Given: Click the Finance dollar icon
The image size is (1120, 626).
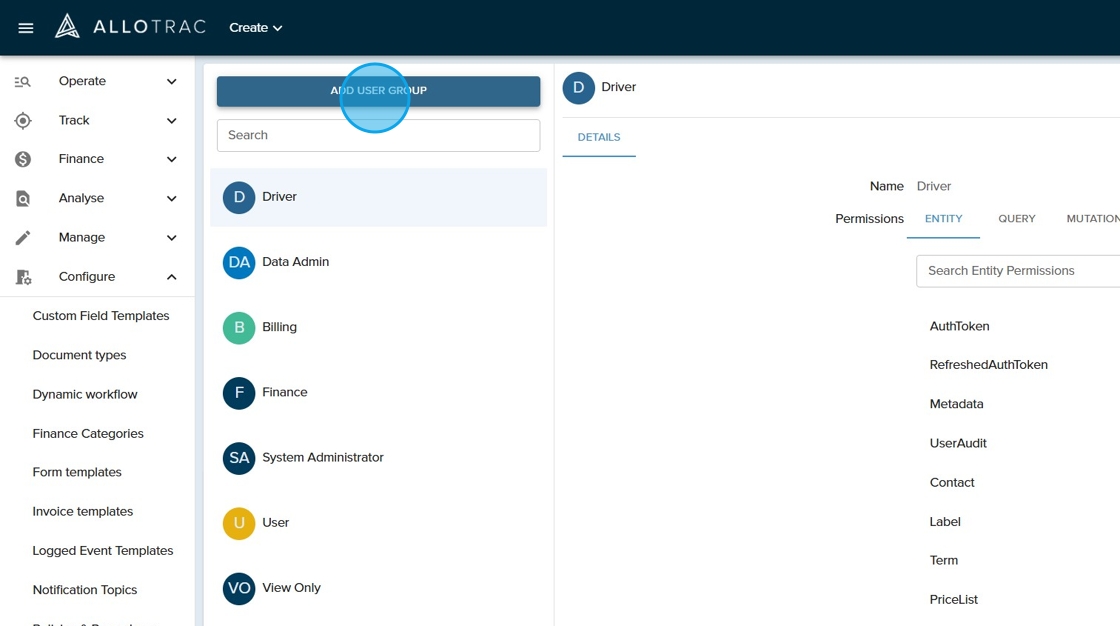Looking at the screenshot, I should click(x=23, y=160).
